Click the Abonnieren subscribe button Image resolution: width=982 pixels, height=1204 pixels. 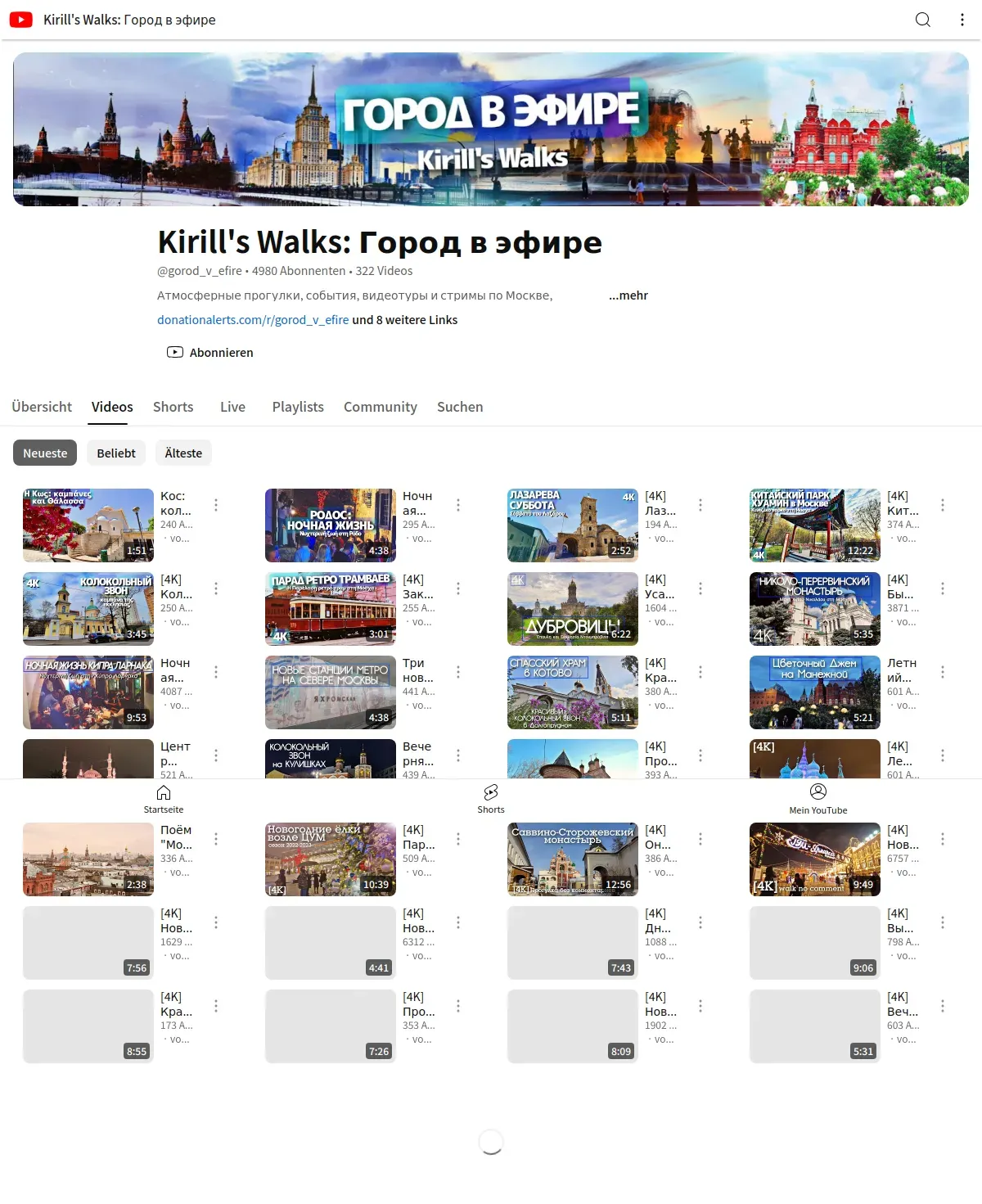pos(210,353)
